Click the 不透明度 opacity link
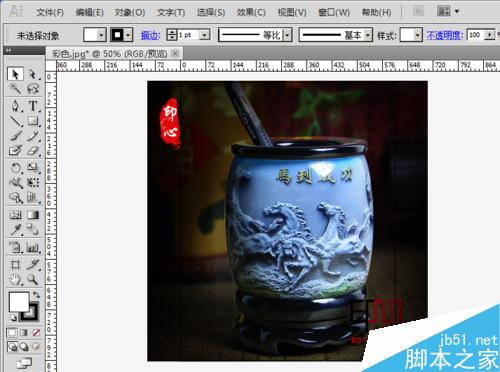500x372 pixels. [445, 35]
